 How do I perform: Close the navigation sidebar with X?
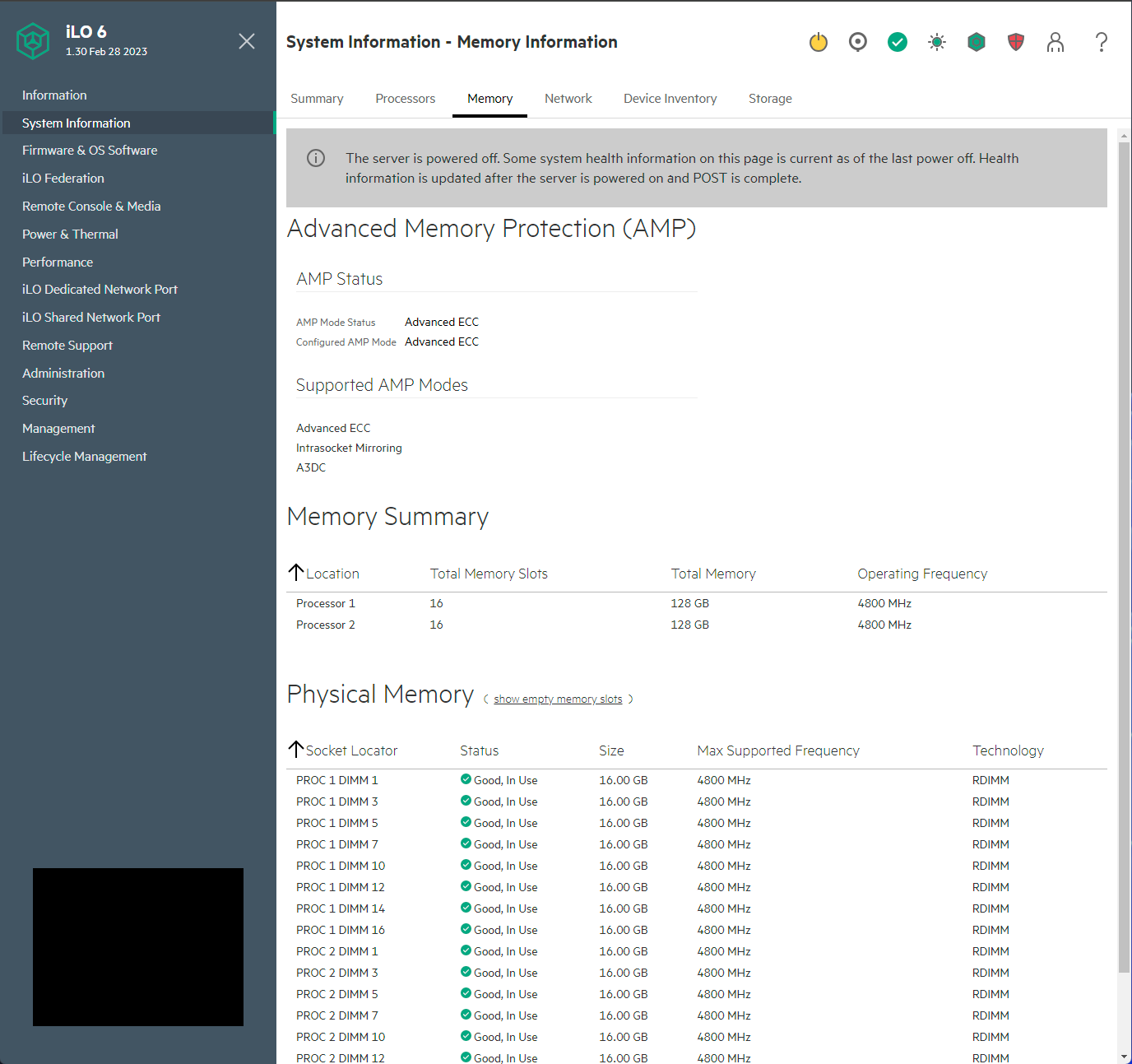[x=246, y=41]
